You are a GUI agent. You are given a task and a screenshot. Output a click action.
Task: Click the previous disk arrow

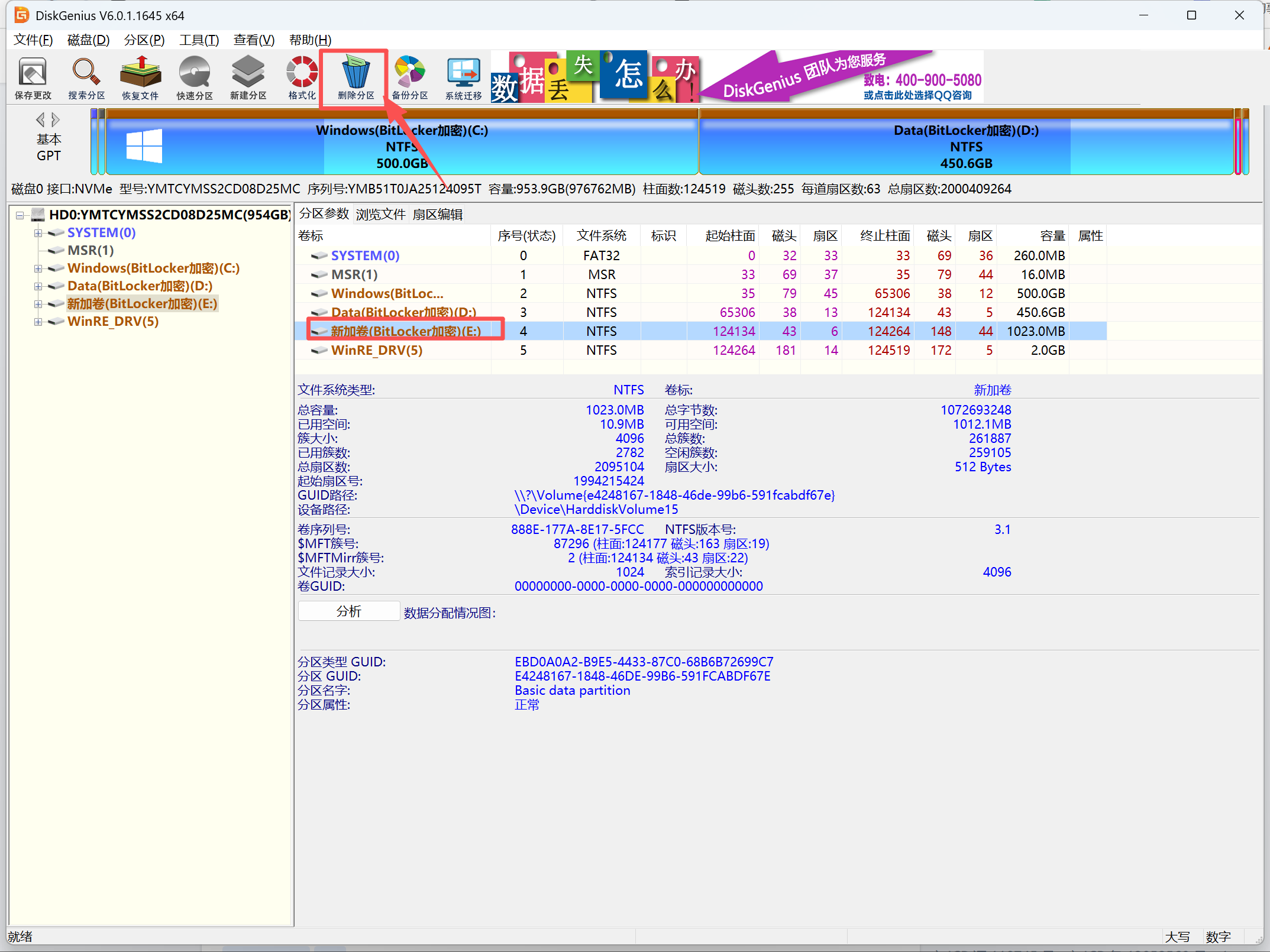[40, 120]
